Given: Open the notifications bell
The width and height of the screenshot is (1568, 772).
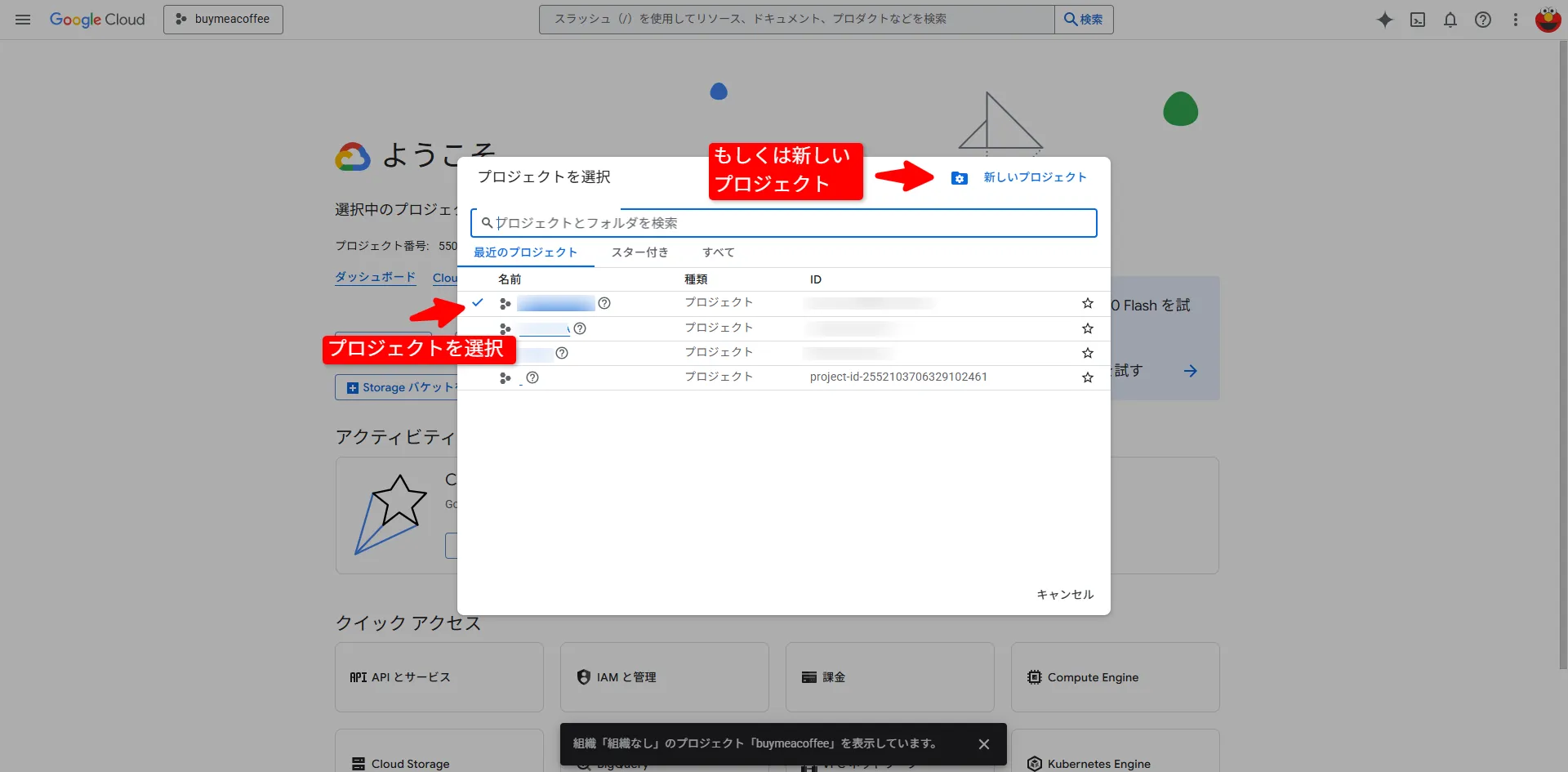Looking at the screenshot, I should pos(1450,20).
